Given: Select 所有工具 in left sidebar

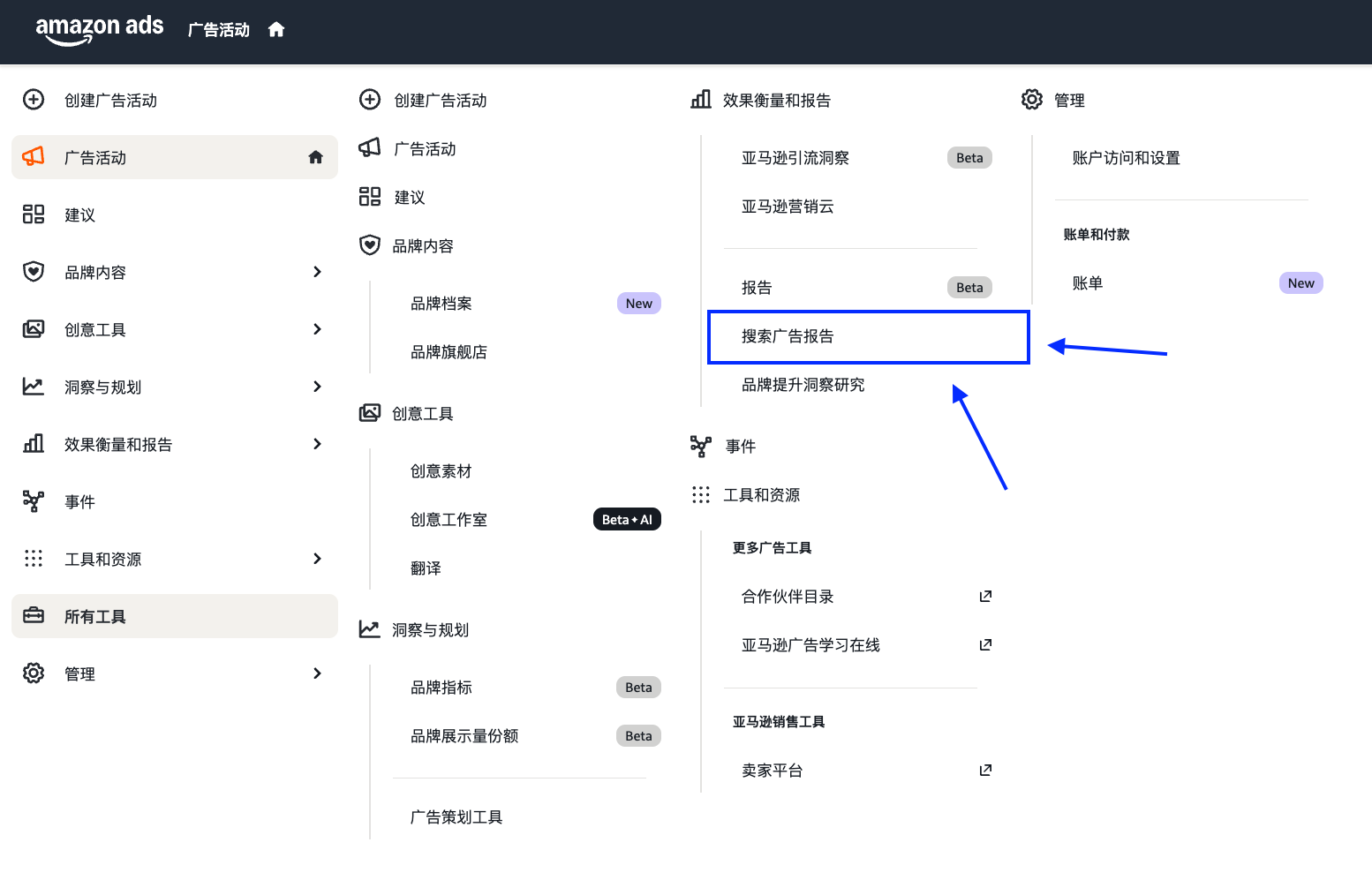Looking at the screenshot, I should click(x=175, y=616).
